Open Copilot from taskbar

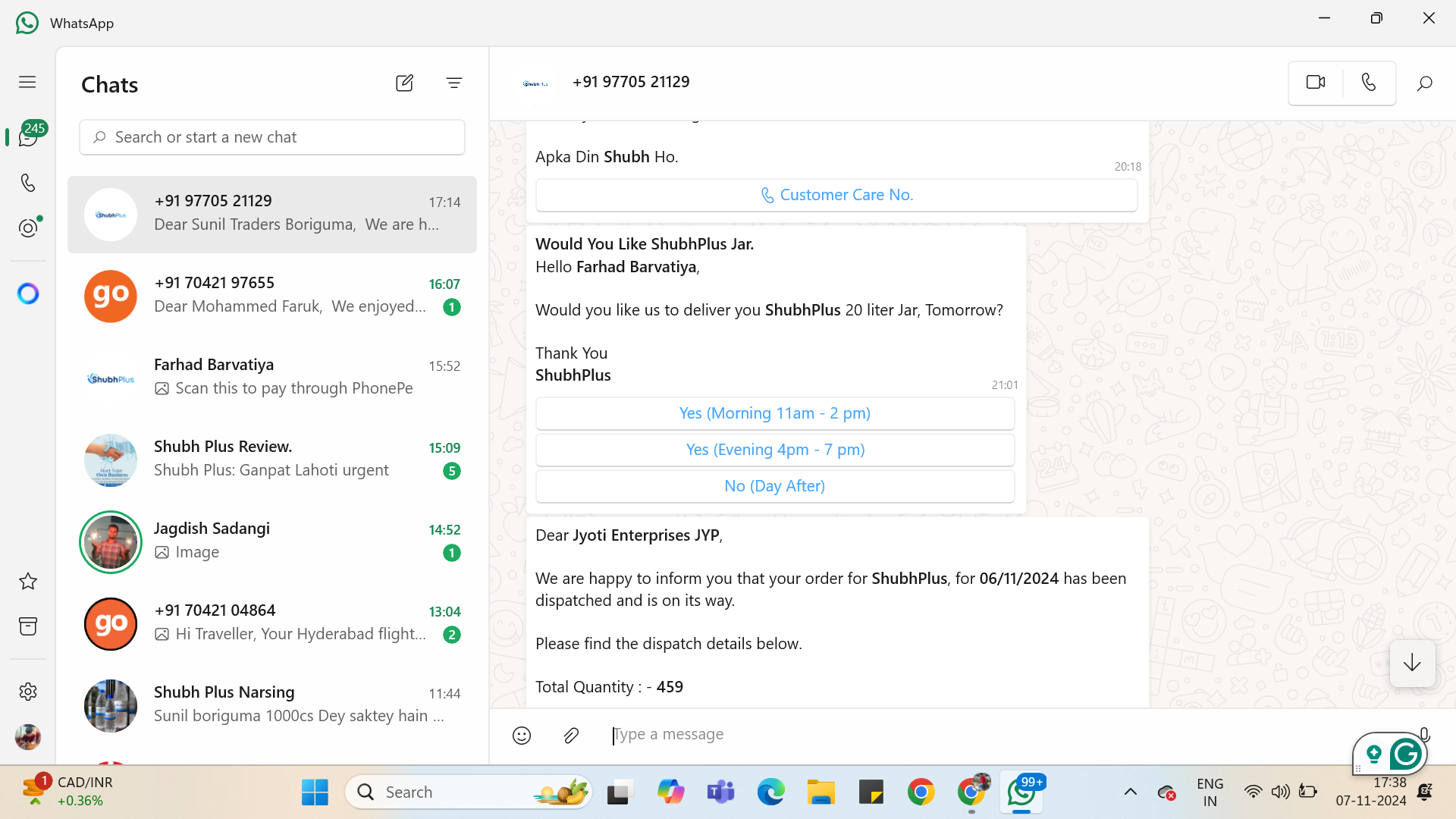(x=670, y=792)
